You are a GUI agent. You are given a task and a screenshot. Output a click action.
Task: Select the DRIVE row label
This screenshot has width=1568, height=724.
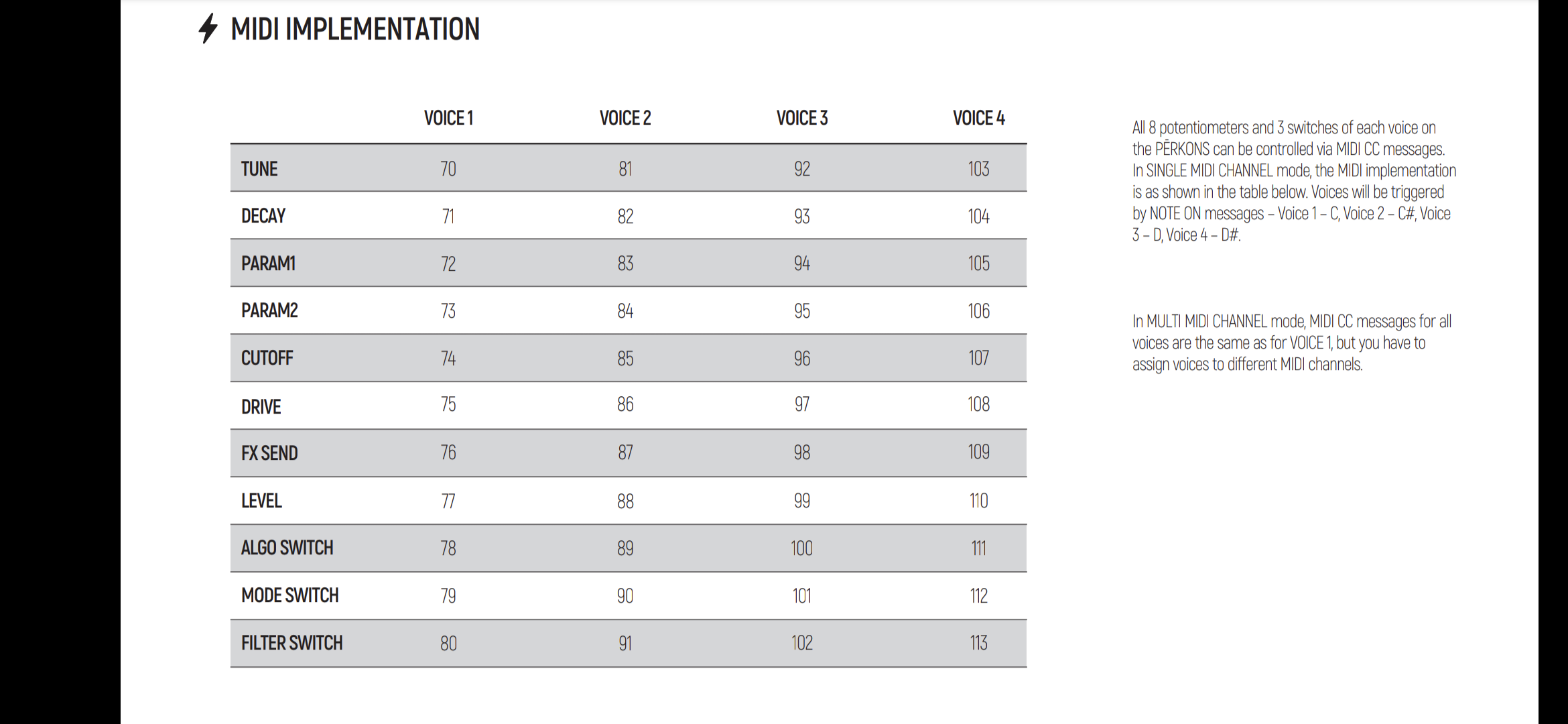pyautogui.click(x=261, y=406)
